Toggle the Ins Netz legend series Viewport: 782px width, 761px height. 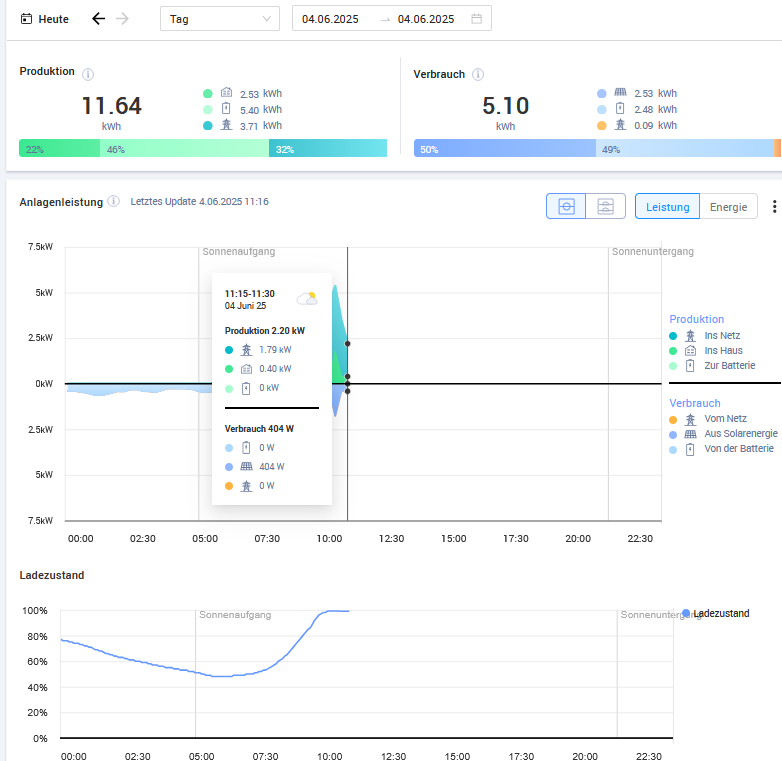pyautogui.click(x=721, y=336)
